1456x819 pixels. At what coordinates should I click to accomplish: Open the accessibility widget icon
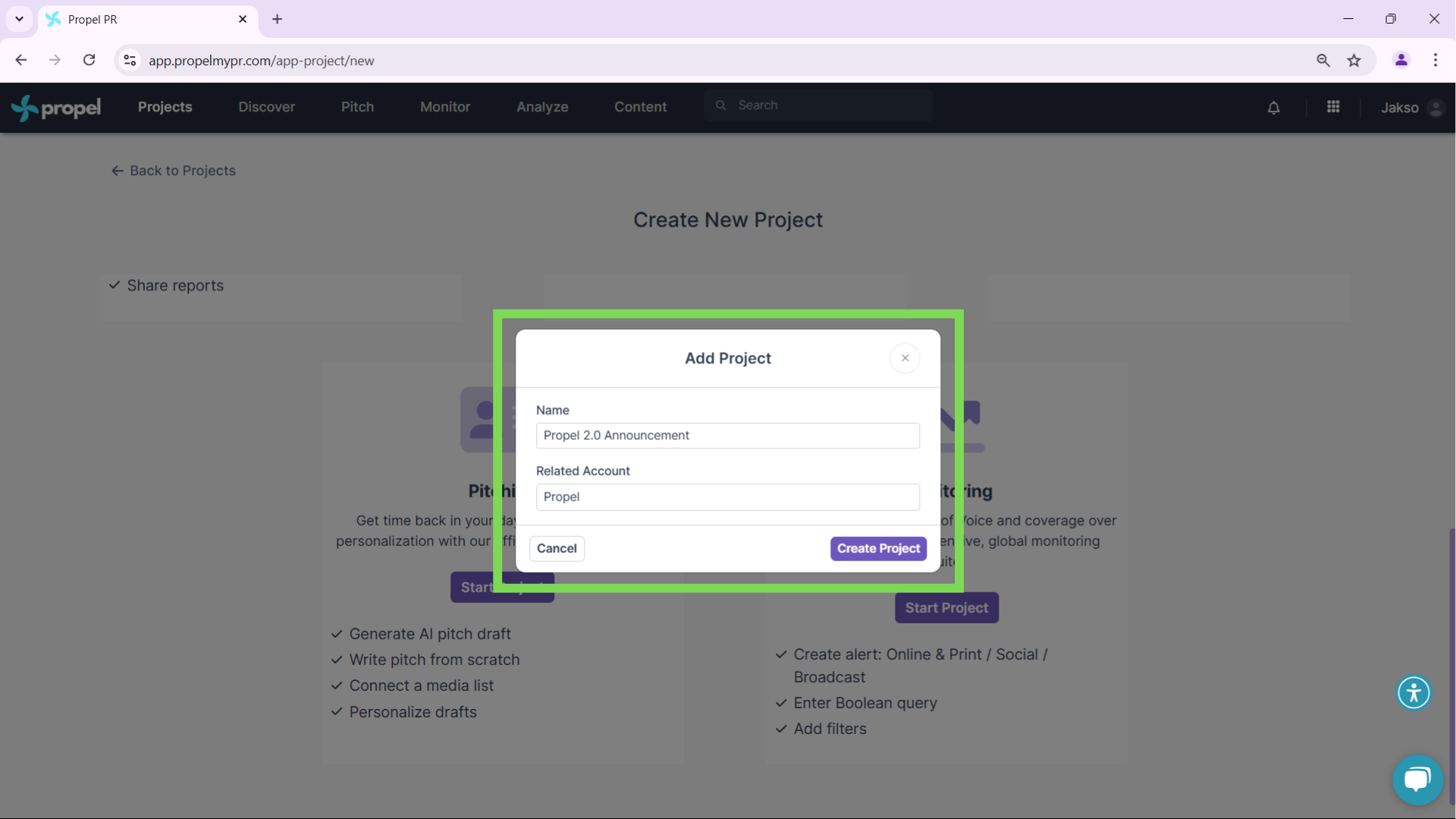pos(1414,692)
